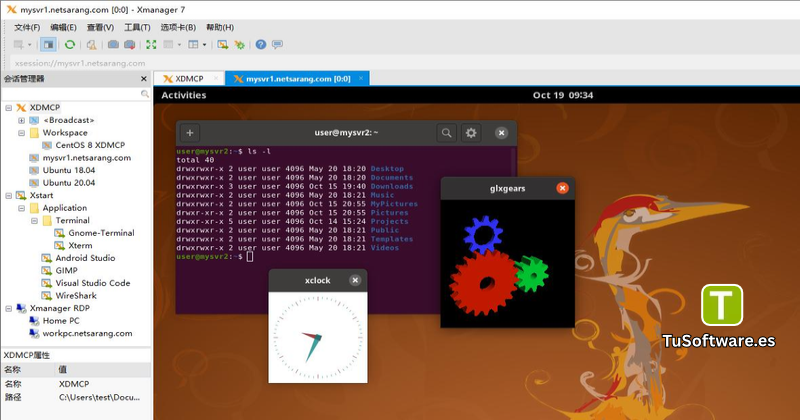The height and width of the screenshot is (420, 800).
Task: Select the CentOS 8 XDMCP session
Action: coord(90,145)
